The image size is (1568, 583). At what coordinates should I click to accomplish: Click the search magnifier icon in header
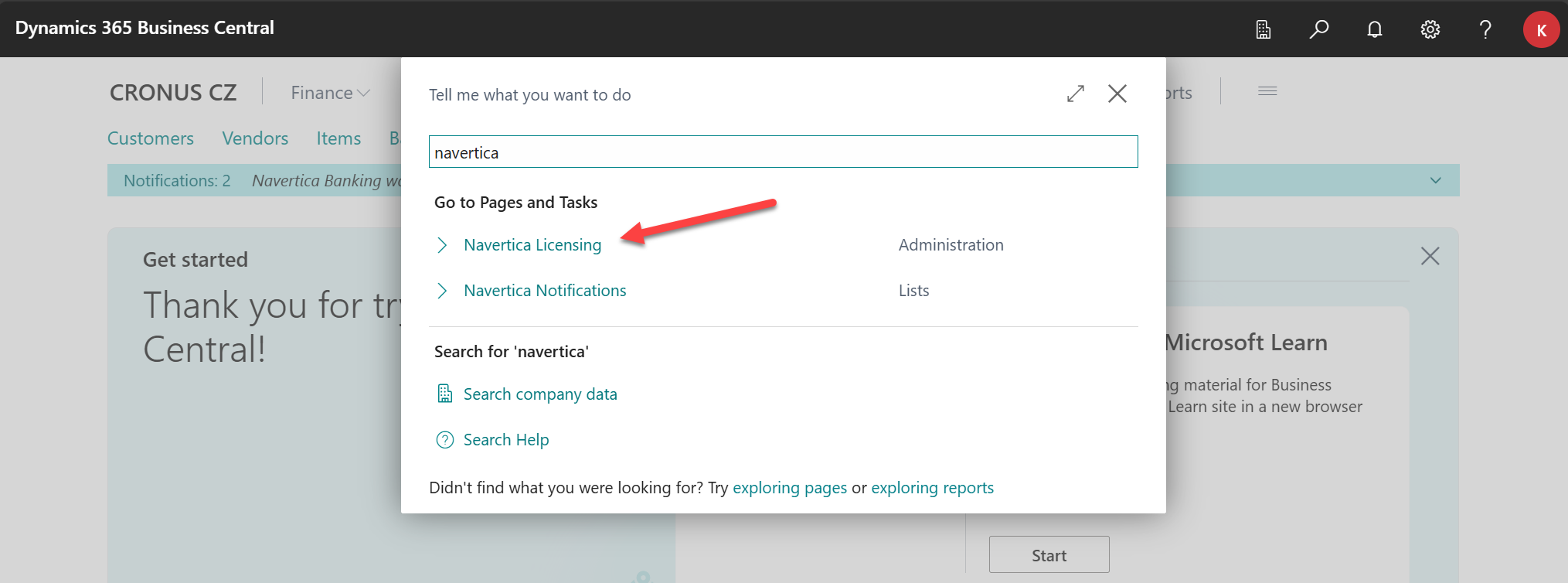1319,29
